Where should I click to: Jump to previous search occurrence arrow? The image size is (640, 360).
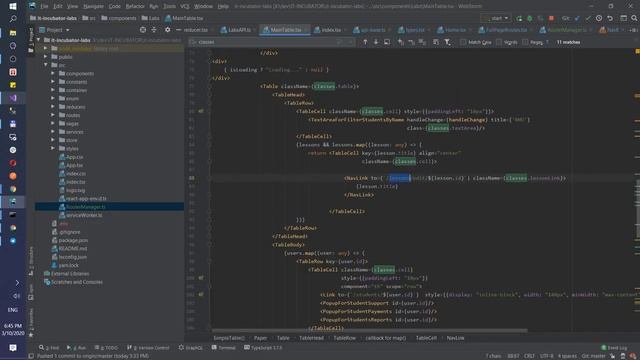pyautogui.click(x=365, y=42)
